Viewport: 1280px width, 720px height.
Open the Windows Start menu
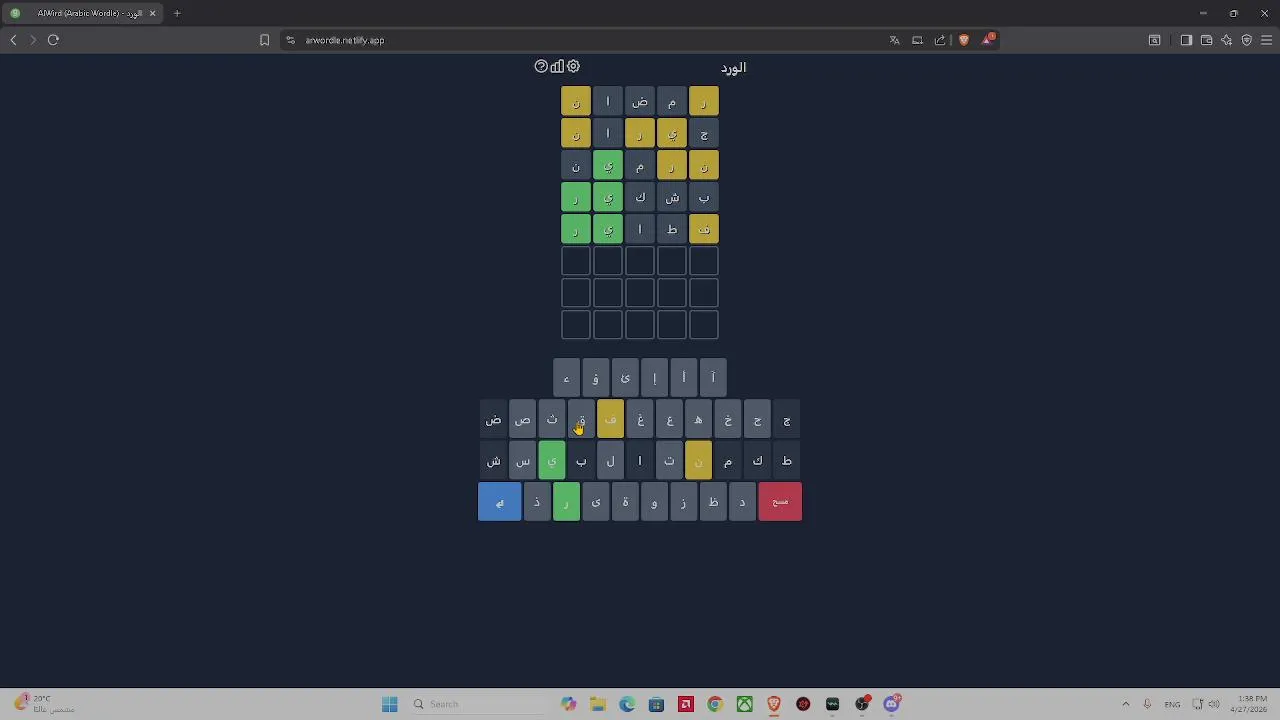click(x=389, y=704)
